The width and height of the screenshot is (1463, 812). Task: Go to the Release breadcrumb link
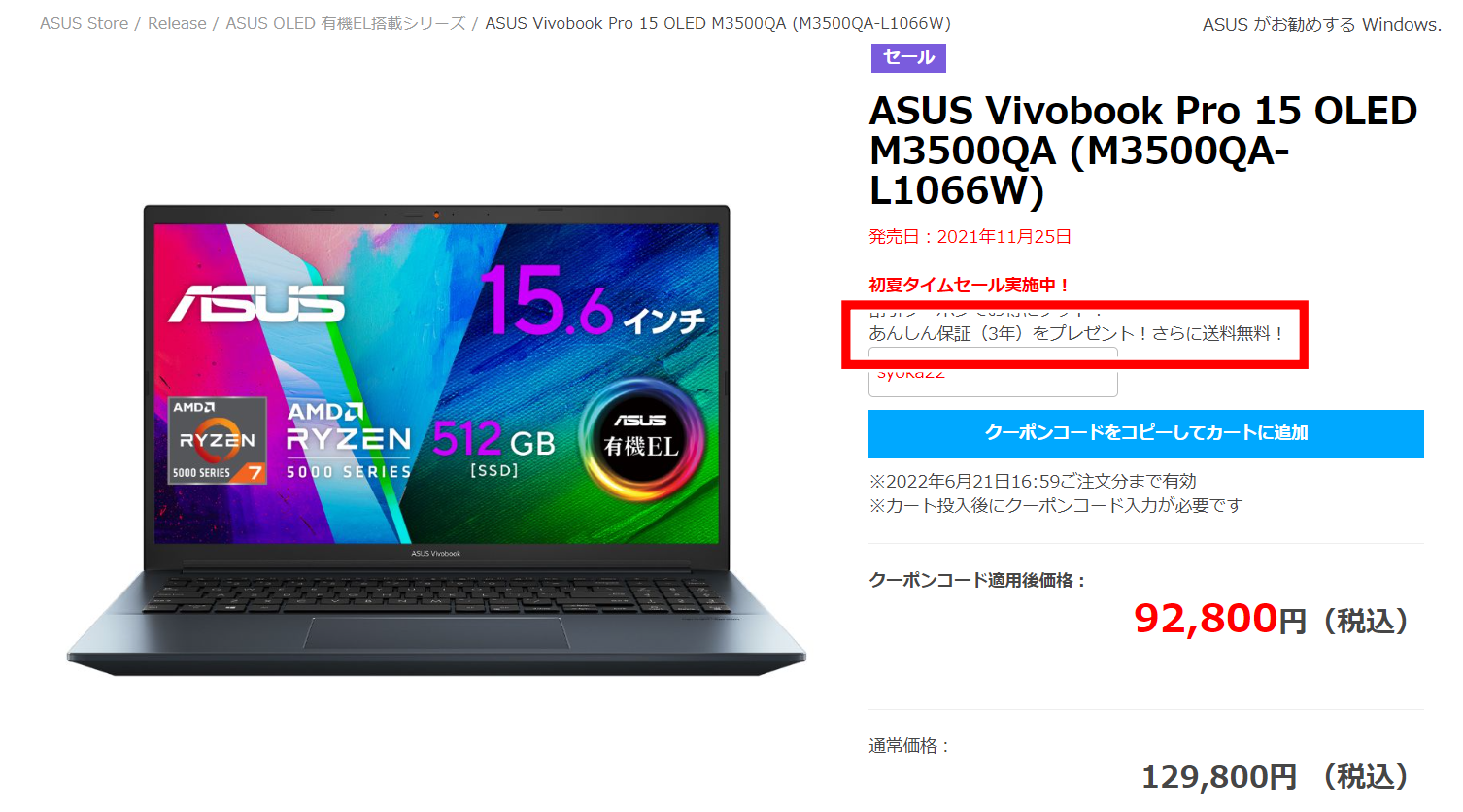(177, 23)
